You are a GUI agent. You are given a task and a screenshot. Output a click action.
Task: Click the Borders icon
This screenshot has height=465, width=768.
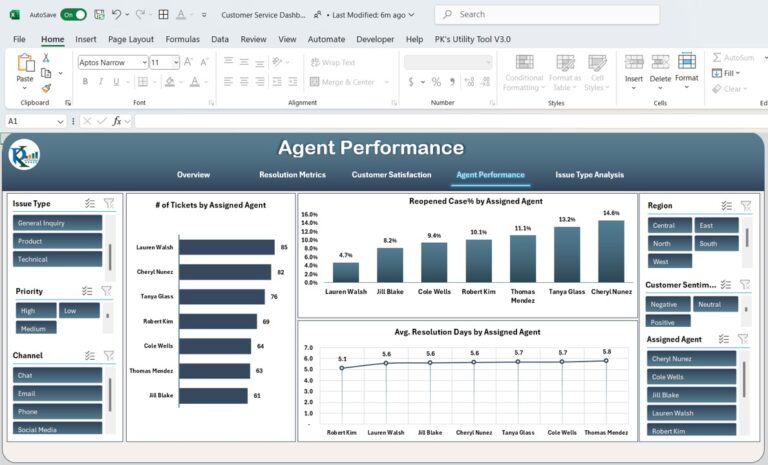143,82
